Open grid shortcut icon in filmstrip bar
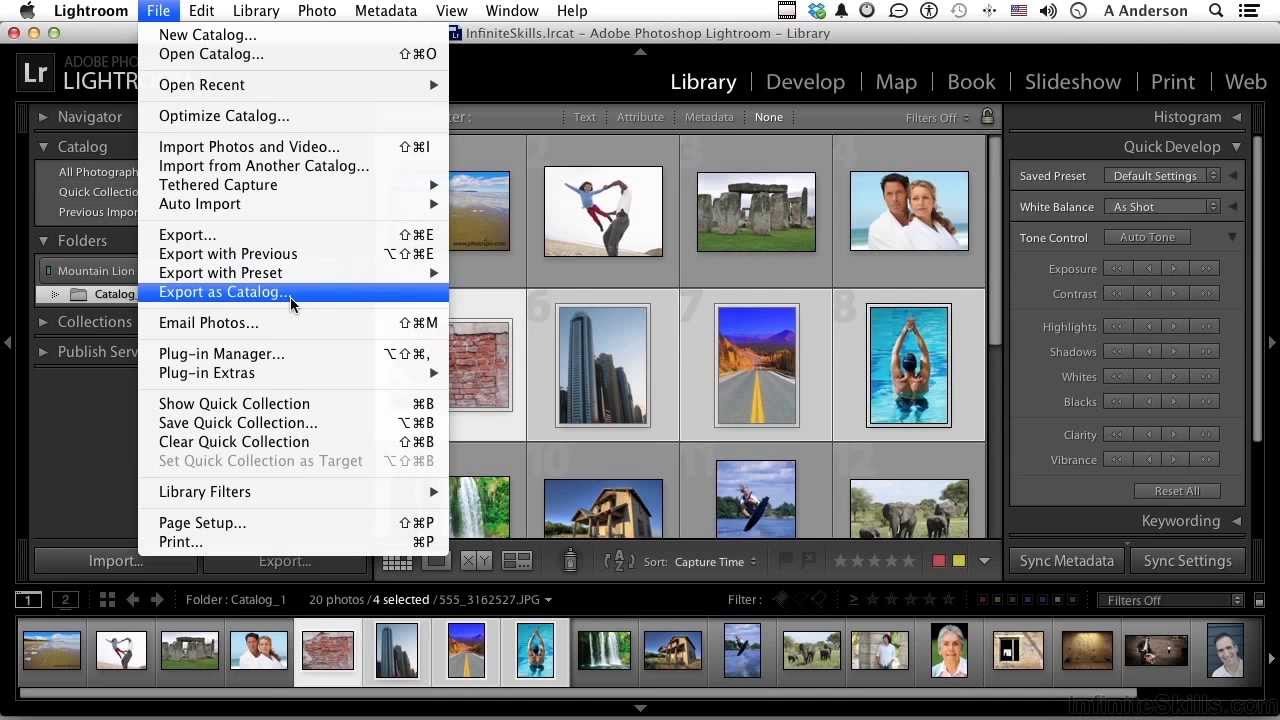 coord(107,600)
